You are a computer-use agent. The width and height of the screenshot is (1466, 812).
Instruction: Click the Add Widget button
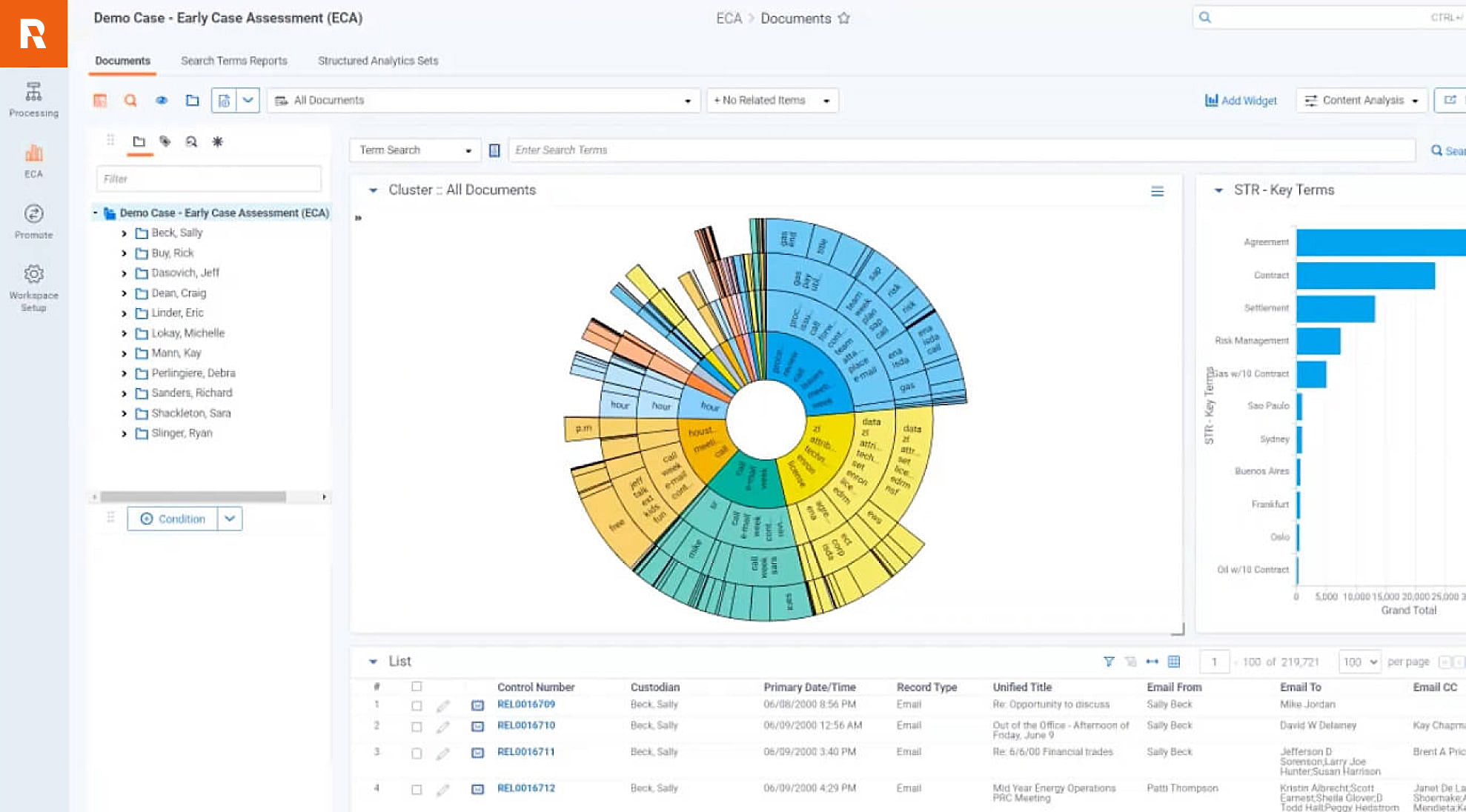click(x=1240, y=100)
